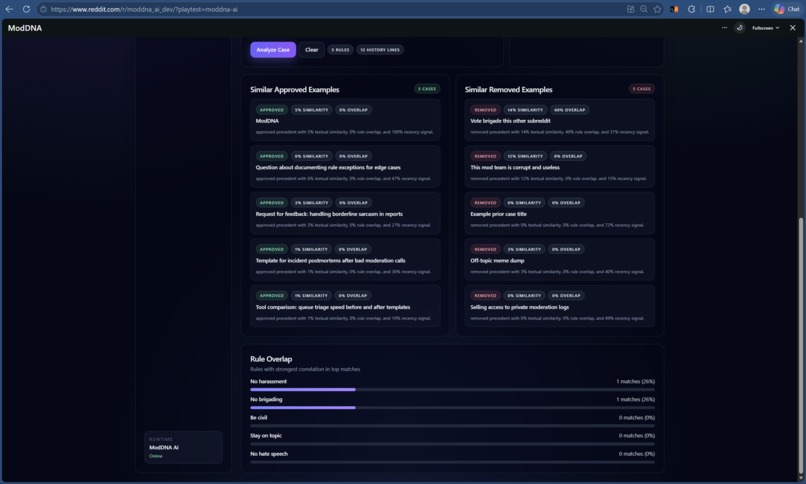Click the 12 HISTORY LINES badge
Screen dimensions: 806x484
(380, 50)
